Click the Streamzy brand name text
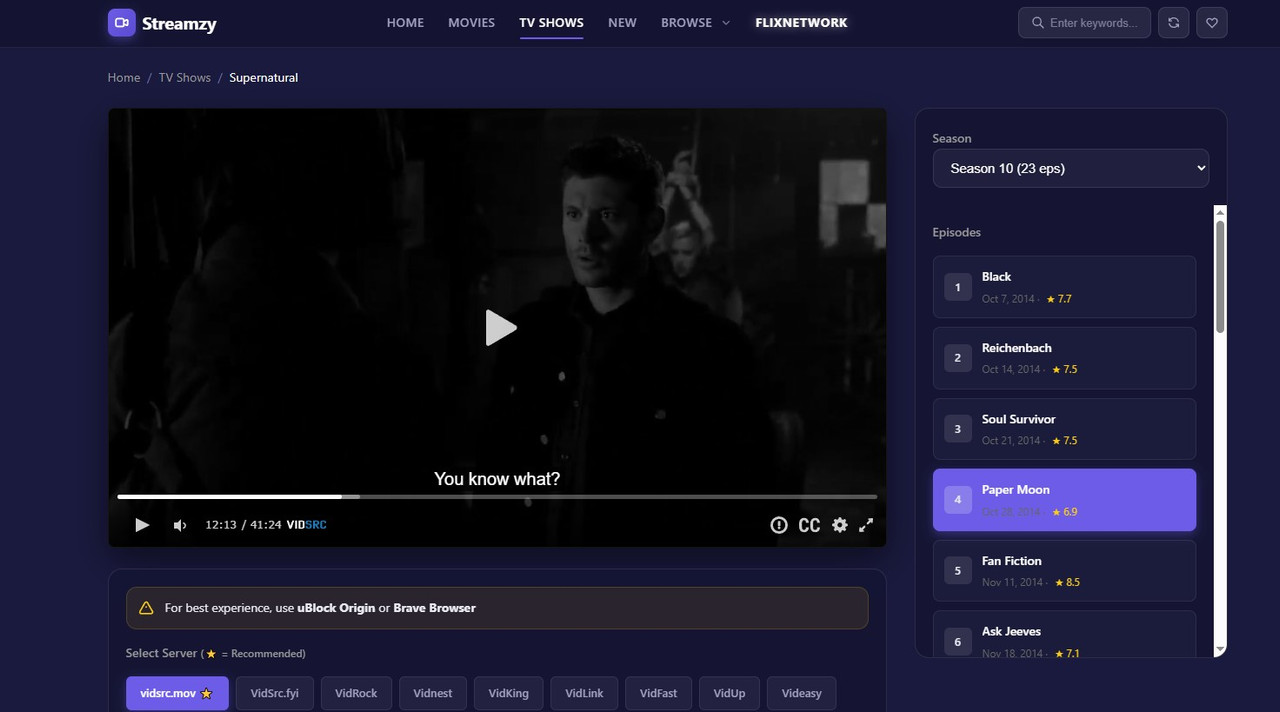1280x712 pixels. (x=179, y=23)
